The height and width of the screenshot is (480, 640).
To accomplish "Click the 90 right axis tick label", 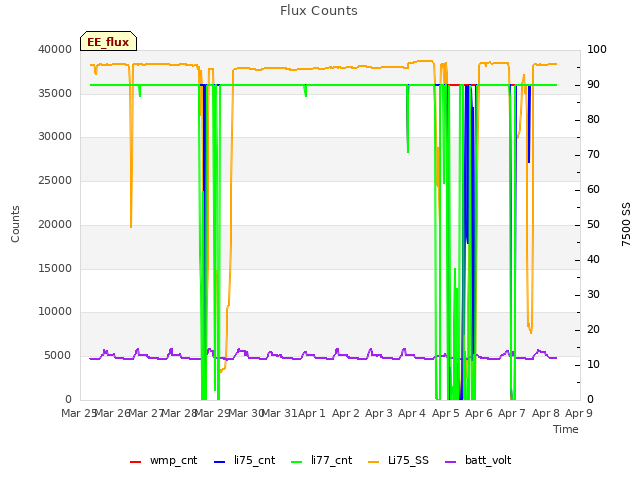I will [x=593, y=85].
